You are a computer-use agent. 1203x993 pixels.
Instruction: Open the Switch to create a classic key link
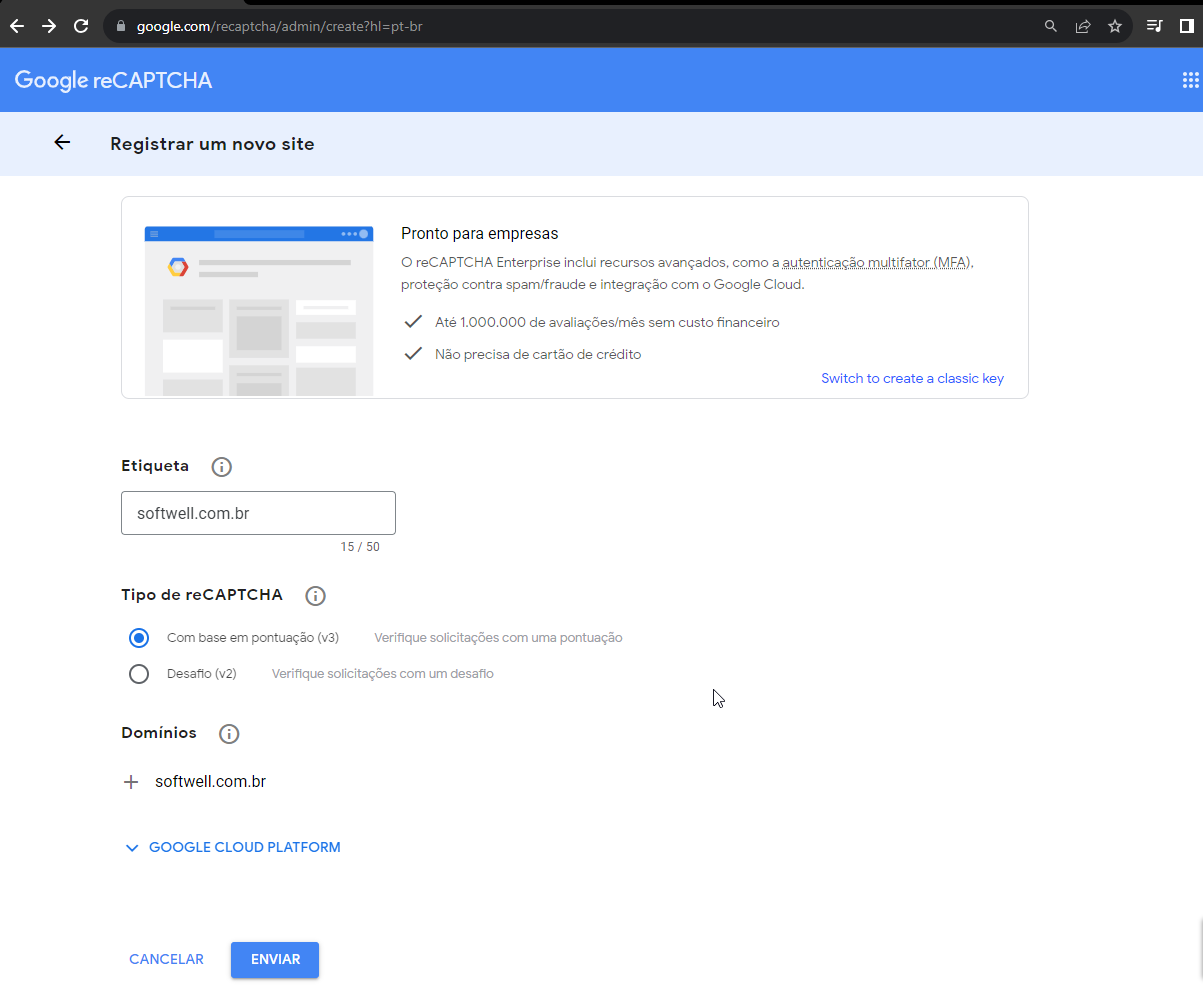(911, 378)
